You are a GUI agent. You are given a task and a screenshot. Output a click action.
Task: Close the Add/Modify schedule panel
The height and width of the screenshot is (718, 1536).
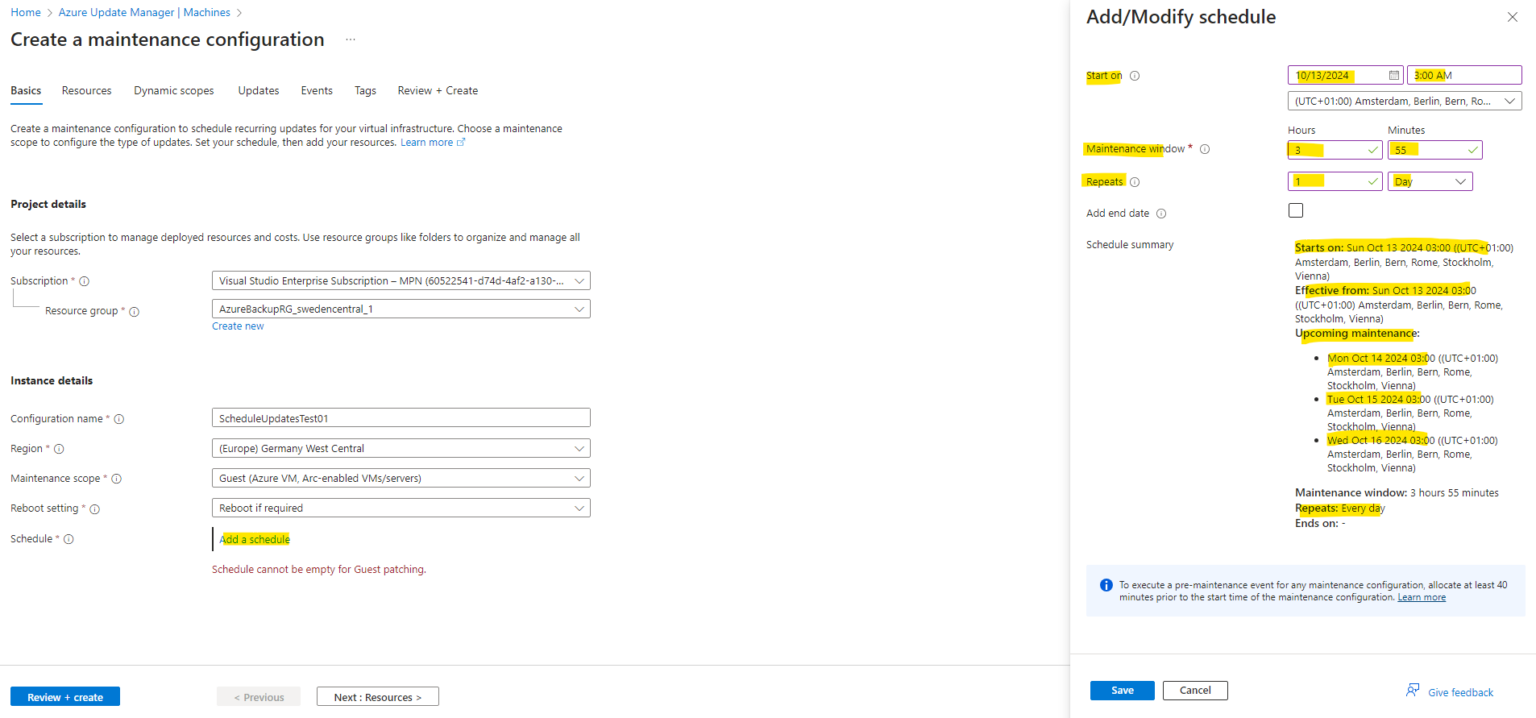pyautogui.click(x=1512, y=17)
